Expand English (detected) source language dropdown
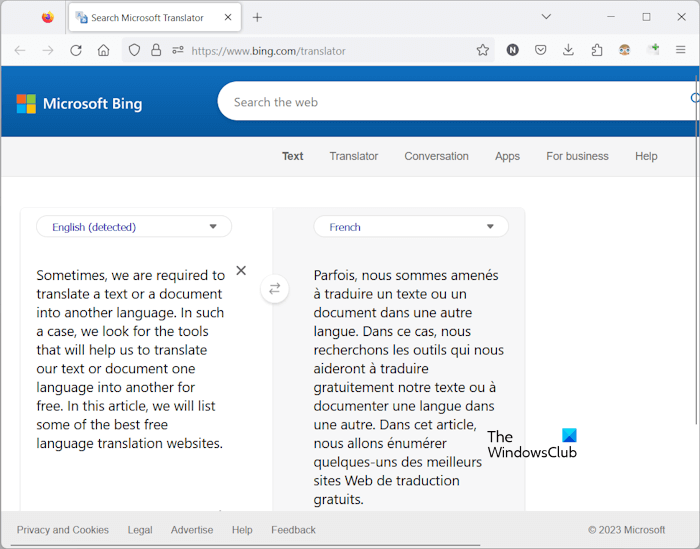The height and width of the screenshot is (549, 700). pos(134,227)
